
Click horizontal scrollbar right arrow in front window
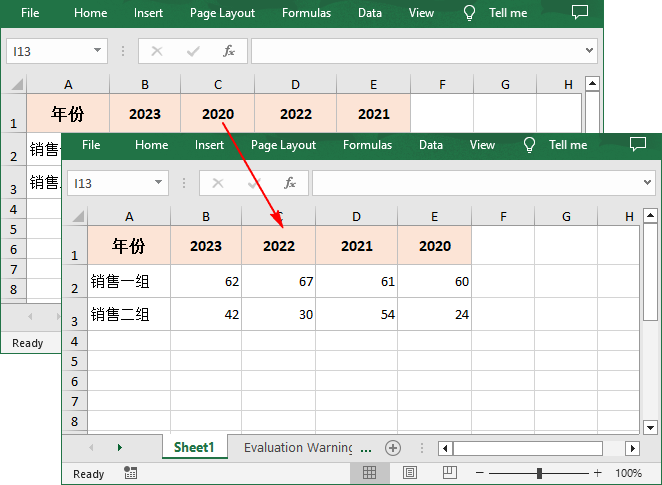pyautogui.click(x=632, y=448)
